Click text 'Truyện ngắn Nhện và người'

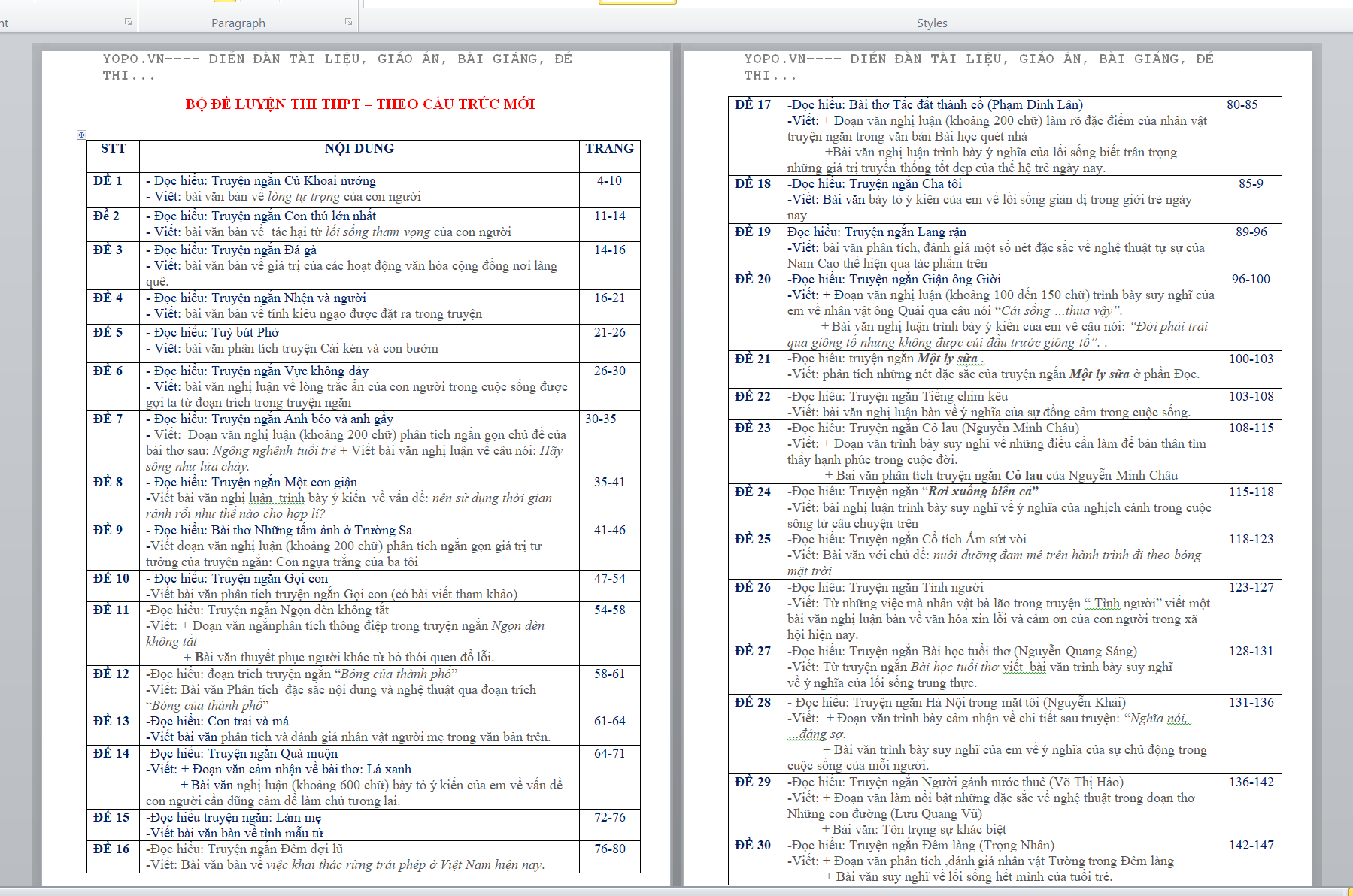pos(289,298)
